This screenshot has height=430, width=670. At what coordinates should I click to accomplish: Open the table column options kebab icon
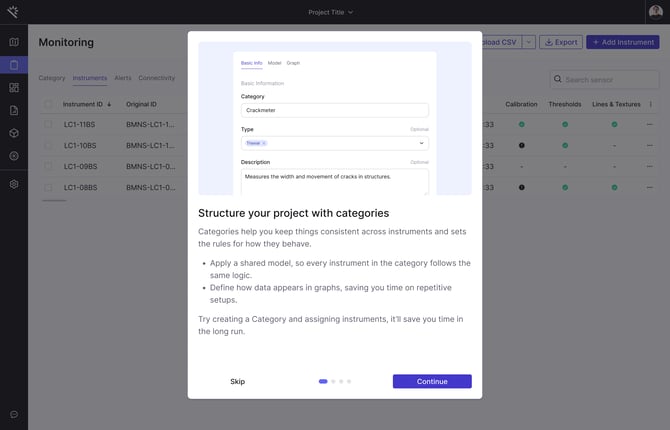651,104
